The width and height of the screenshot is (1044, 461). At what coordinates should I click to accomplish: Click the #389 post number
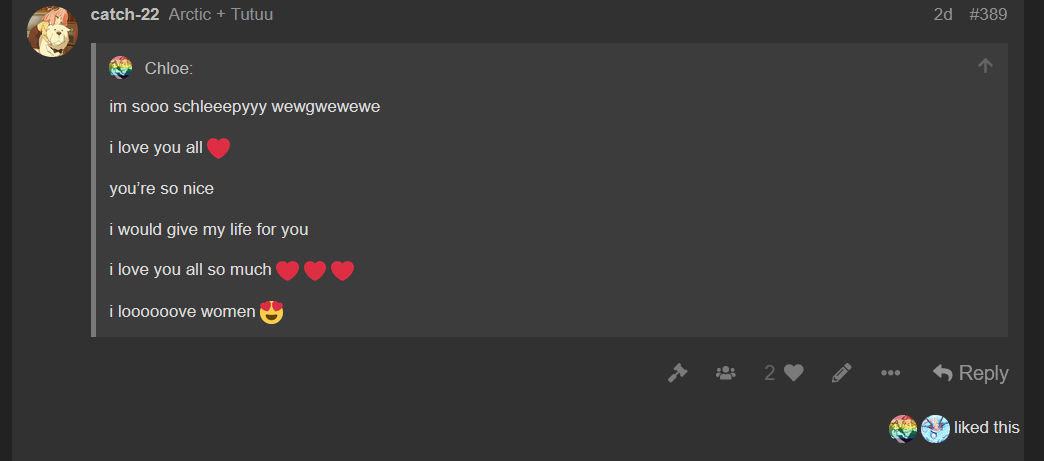[x=988, y=14]
